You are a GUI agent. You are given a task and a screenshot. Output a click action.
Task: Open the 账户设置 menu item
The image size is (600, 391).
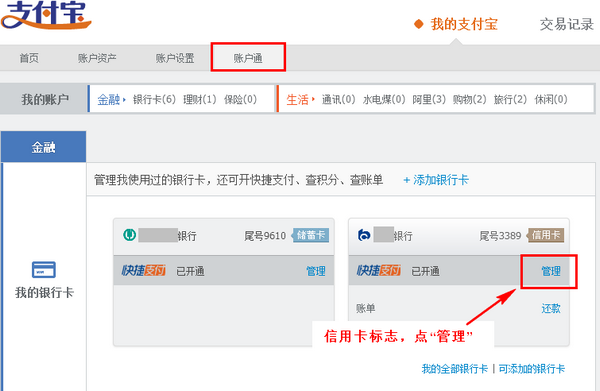coord(175,58)
